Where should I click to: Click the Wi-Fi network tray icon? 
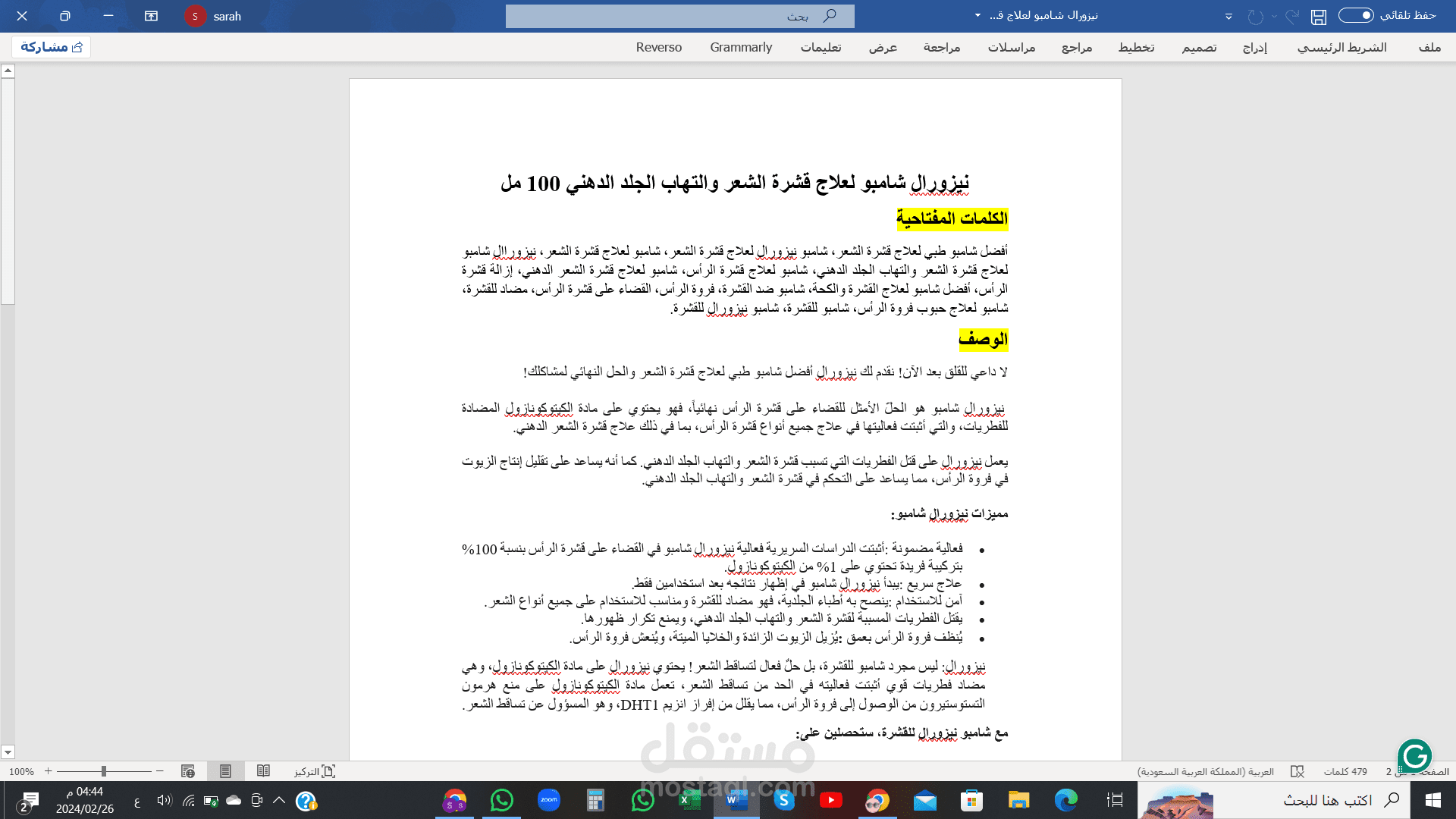coord(189,800)
